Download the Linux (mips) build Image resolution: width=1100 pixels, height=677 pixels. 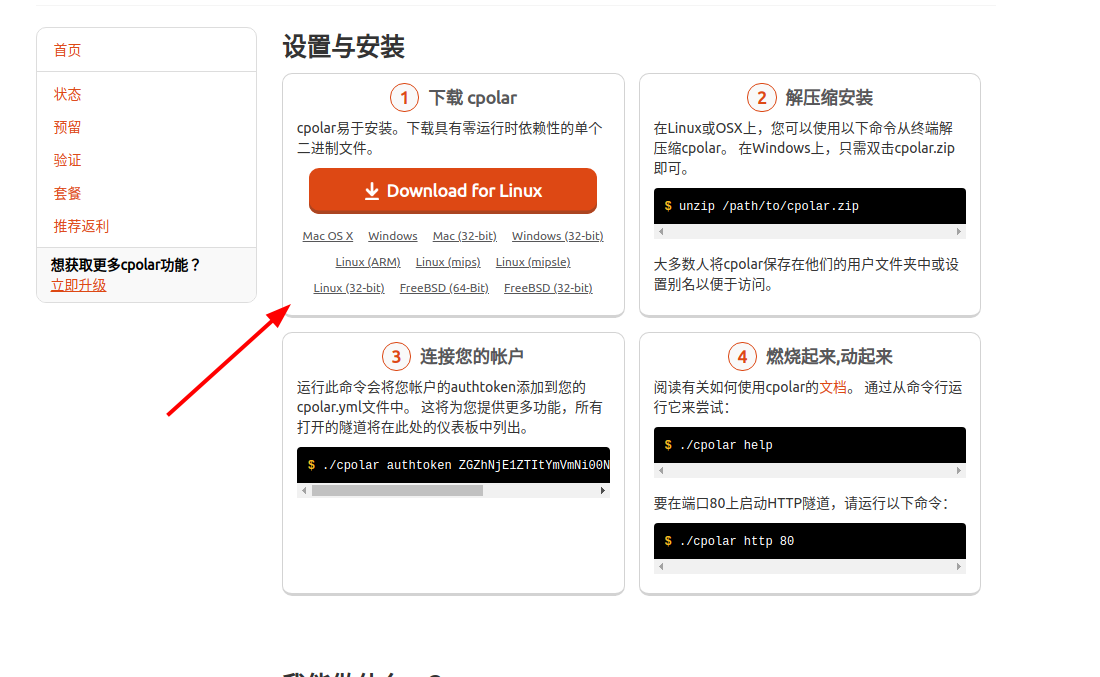pyautogui.click(x=448, y=262)
